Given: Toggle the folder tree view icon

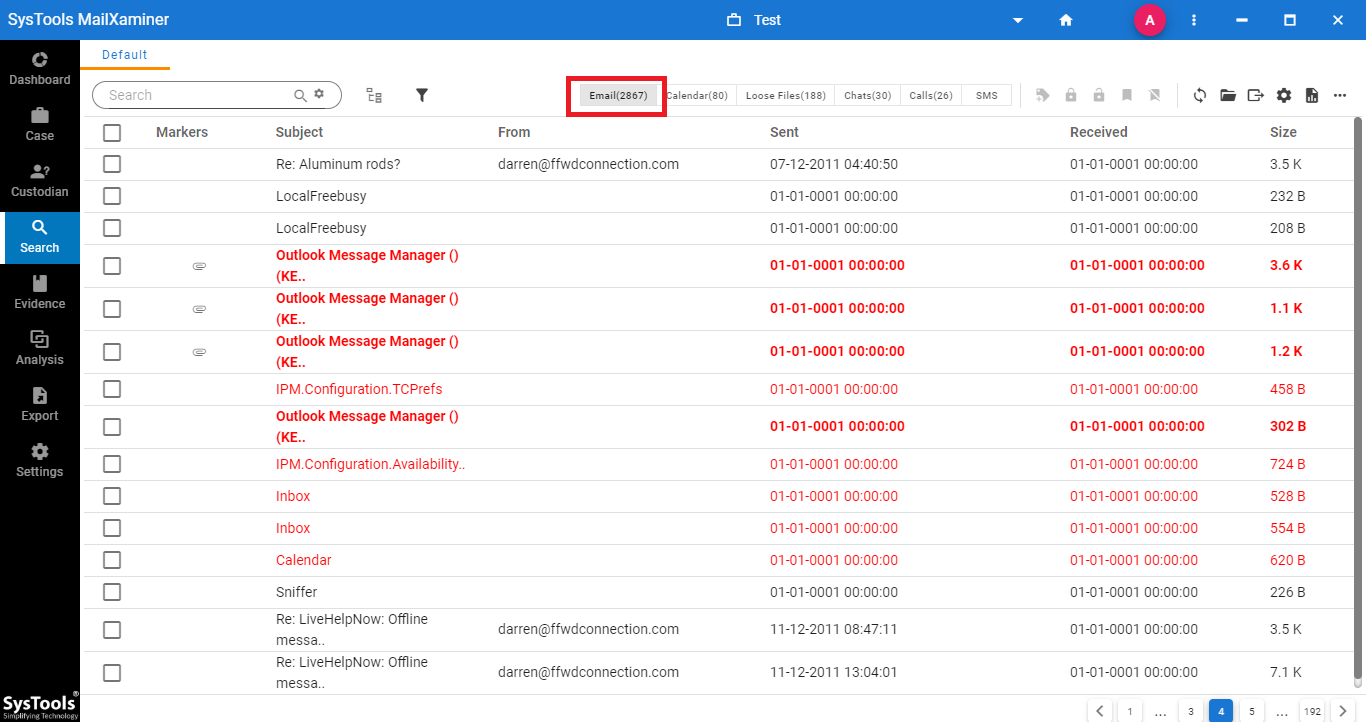Looking at the screenshot, I should 374,95.
